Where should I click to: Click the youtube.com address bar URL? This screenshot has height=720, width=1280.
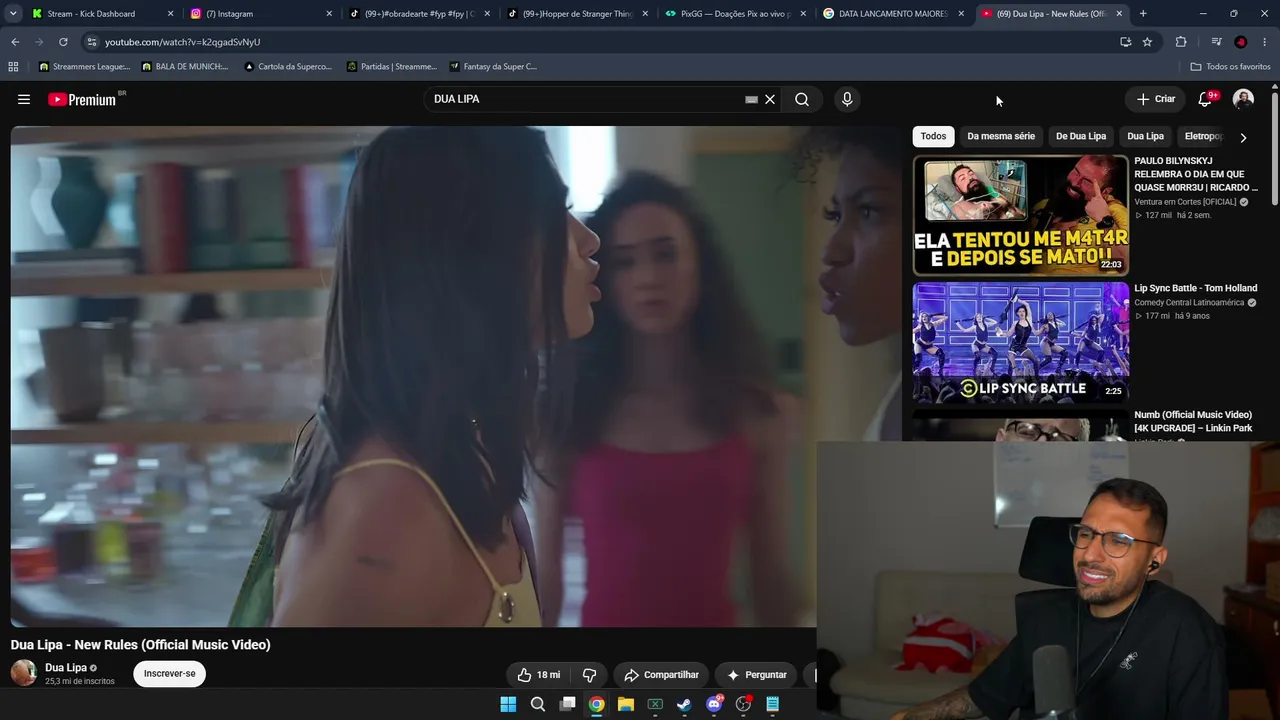pos(183,42)
